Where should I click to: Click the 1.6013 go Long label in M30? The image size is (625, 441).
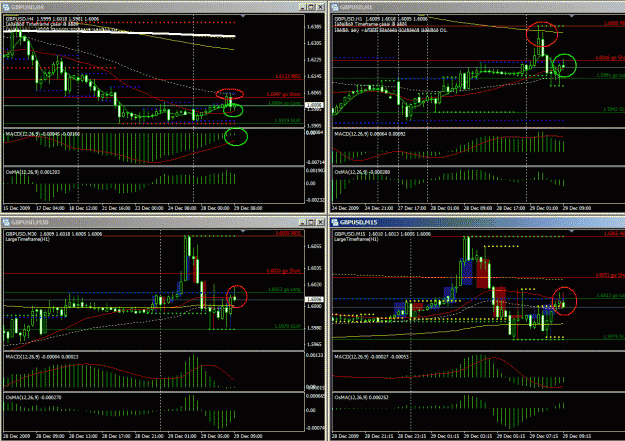[x=284, y=289]
